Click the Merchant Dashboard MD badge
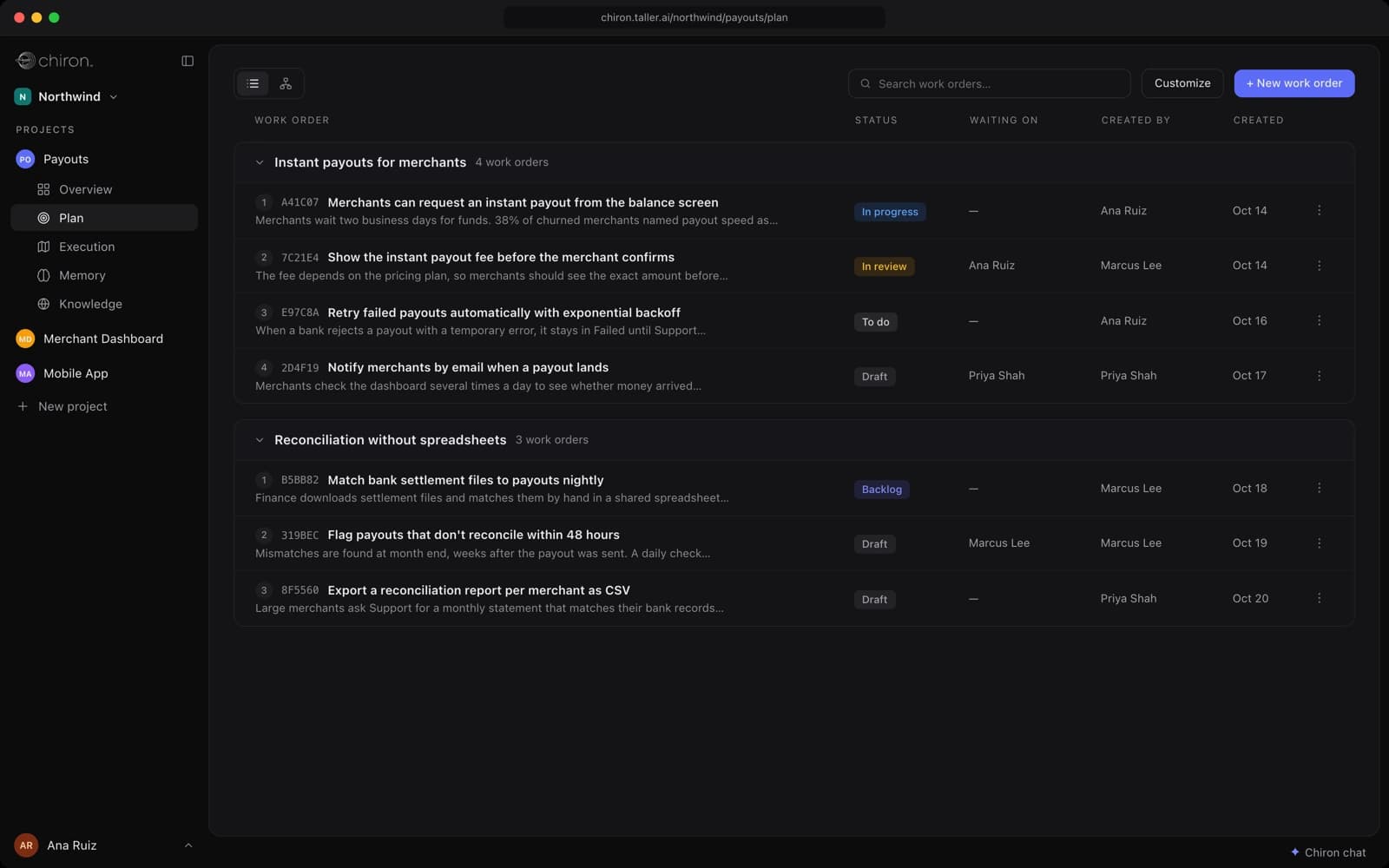 tap(25, 339)
